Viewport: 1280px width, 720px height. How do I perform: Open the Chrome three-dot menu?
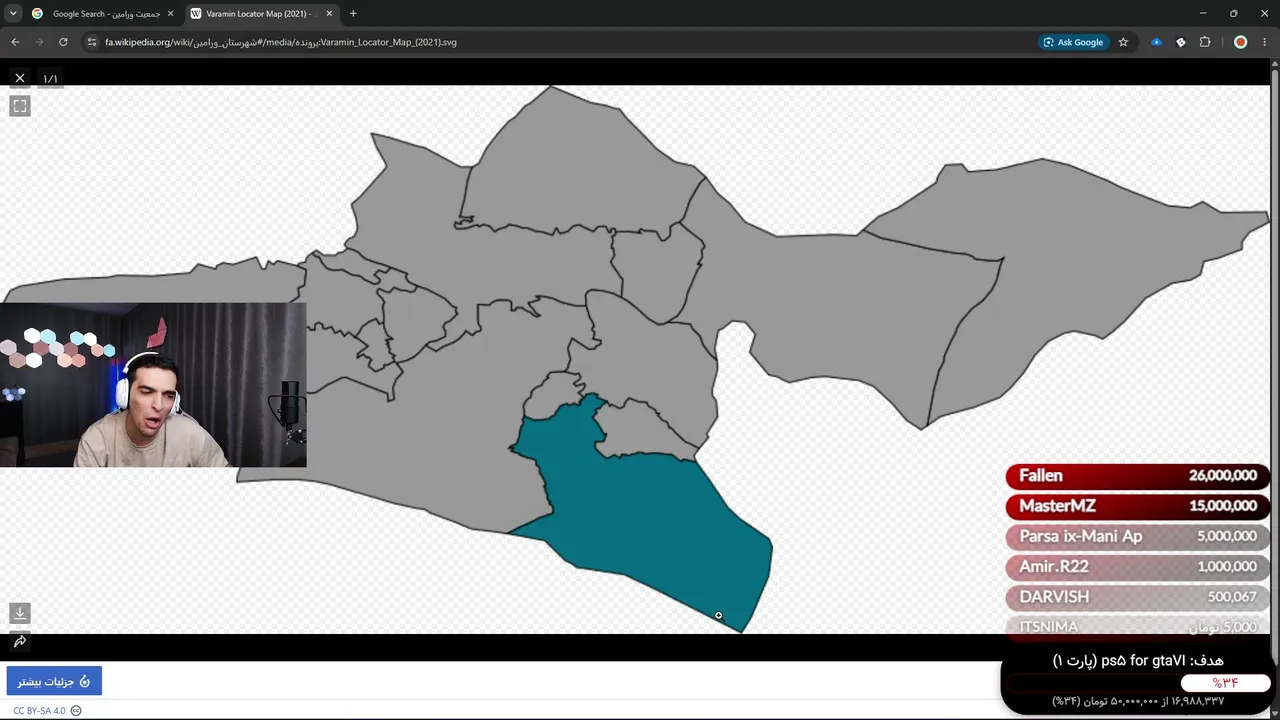[1265, 42]
